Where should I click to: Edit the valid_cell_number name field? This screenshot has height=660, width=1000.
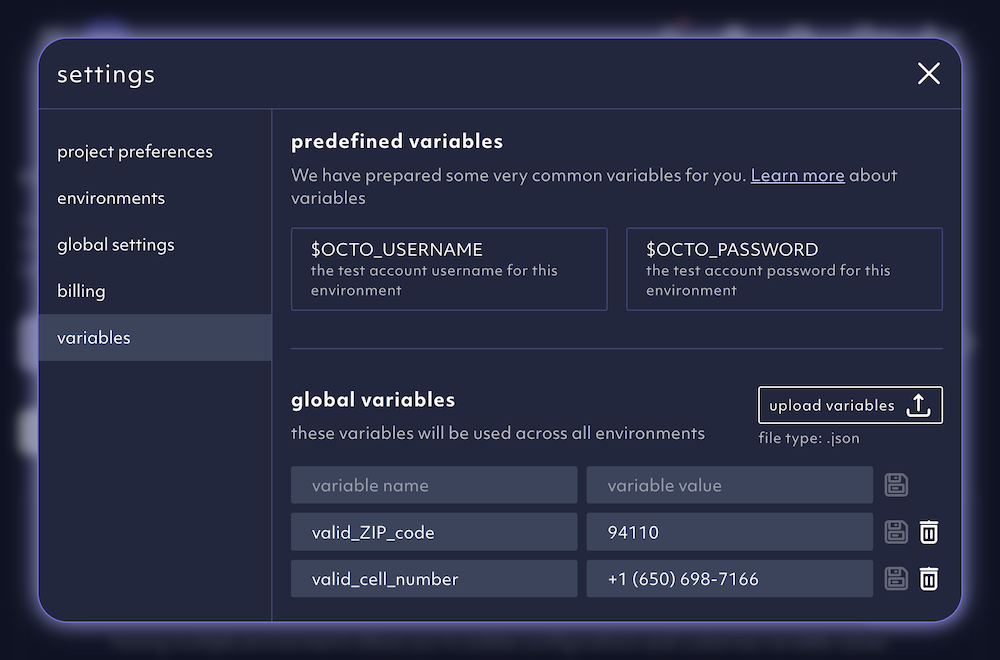click(x=434, y=578)
